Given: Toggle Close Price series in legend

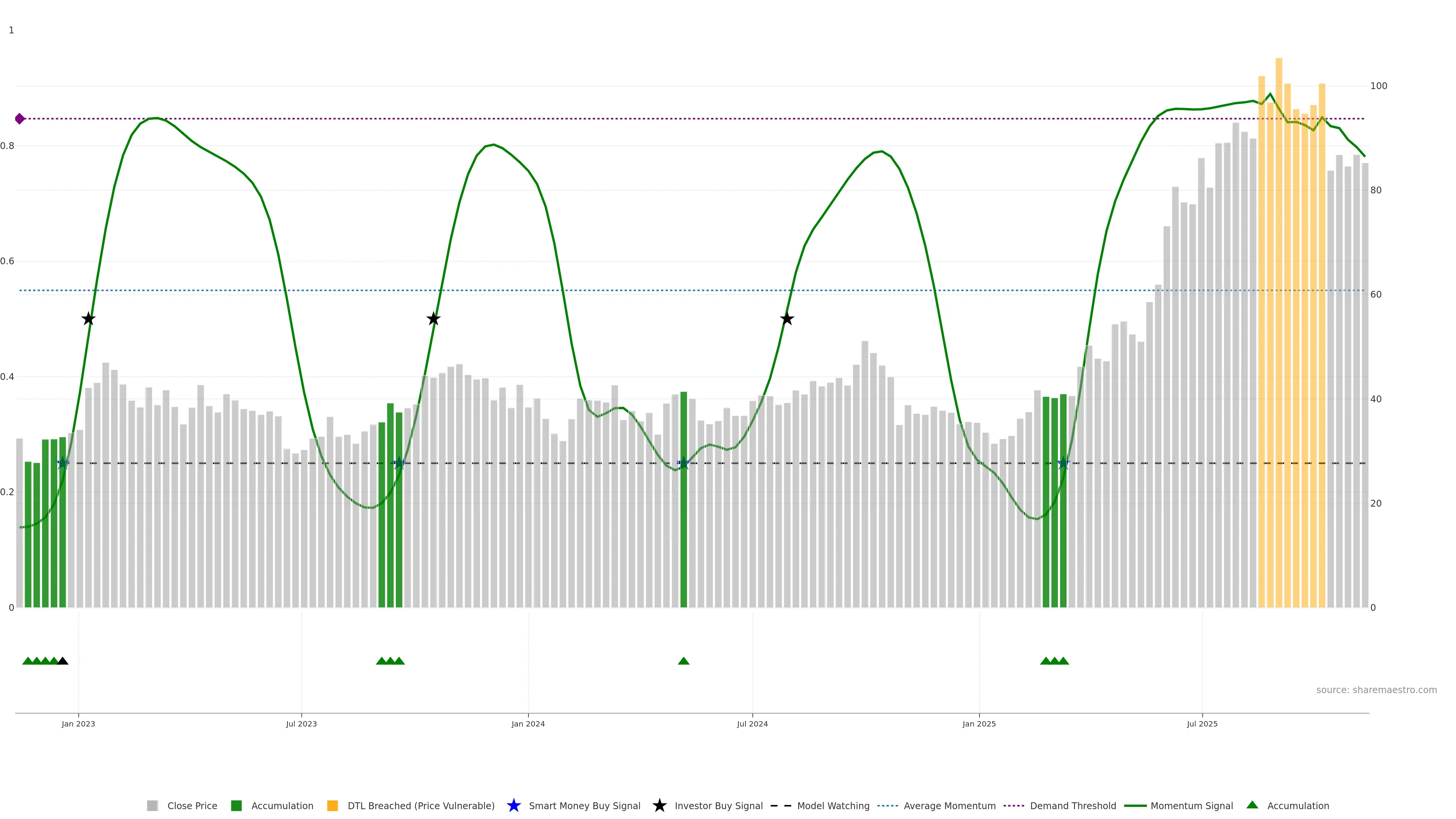Looking at the screenshot, I should click(x=191, y=805).
